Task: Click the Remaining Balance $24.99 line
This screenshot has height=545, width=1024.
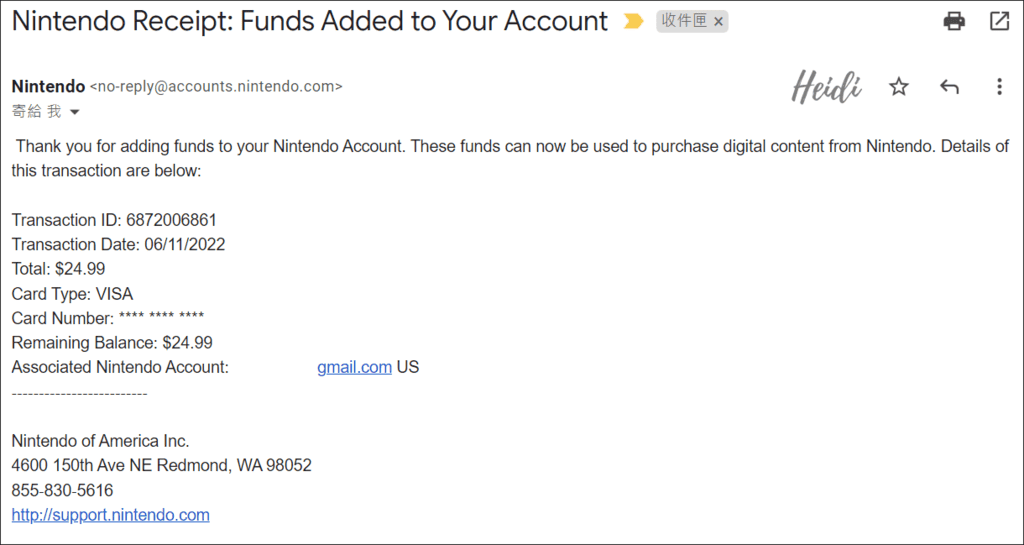Action: pyautogui.click(x=112, y=343)
